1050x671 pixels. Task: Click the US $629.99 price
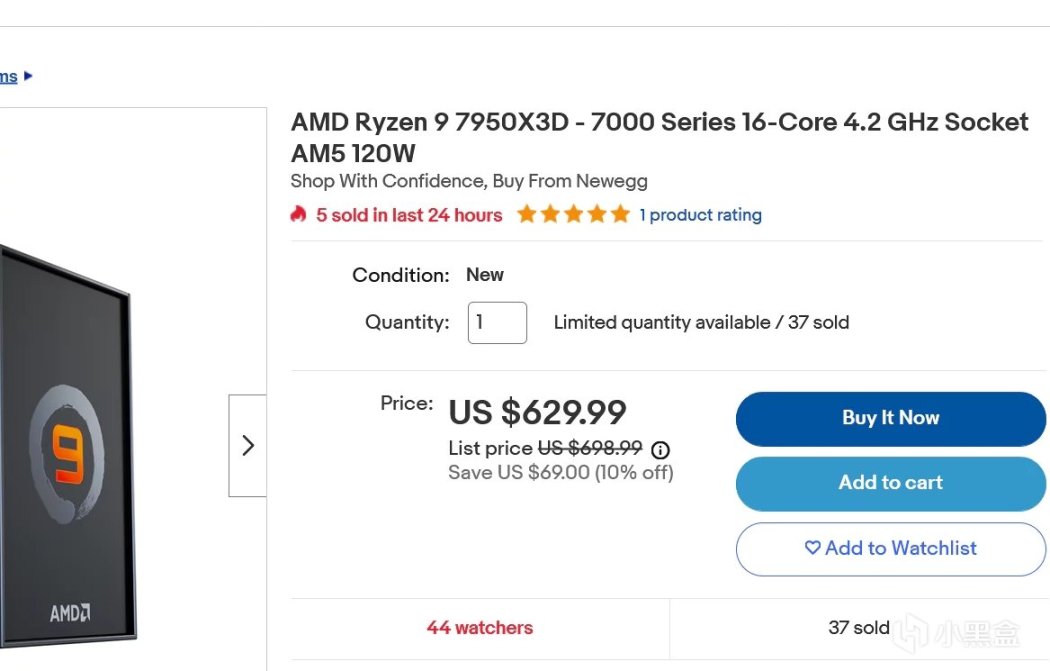[537, 412]
